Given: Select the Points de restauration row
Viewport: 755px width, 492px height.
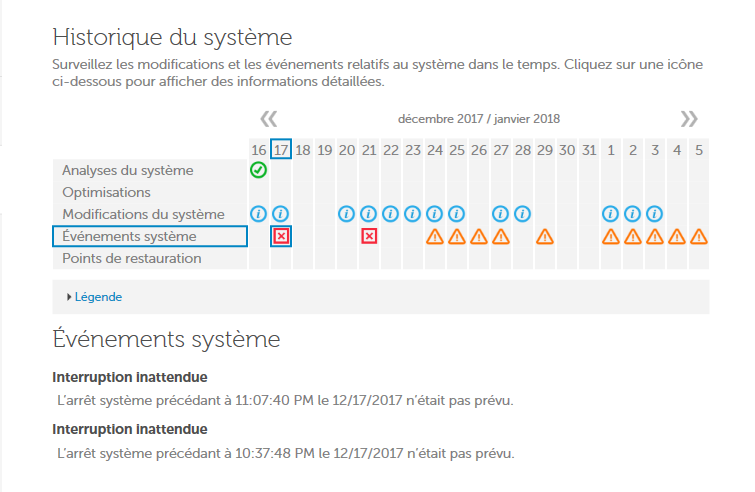Looking at the screenshot, I should [132, 258].
